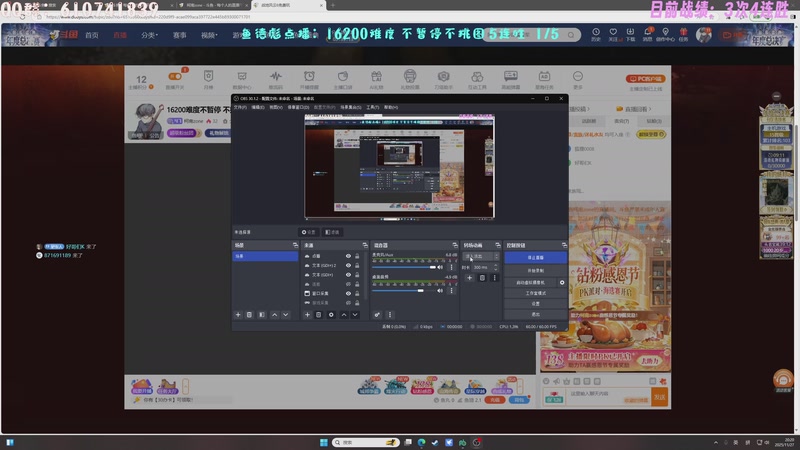Open audio mixer panel three-dot menu
Image resolution: width=800 pixels, height=450 pixels.
tap(390, 315)
